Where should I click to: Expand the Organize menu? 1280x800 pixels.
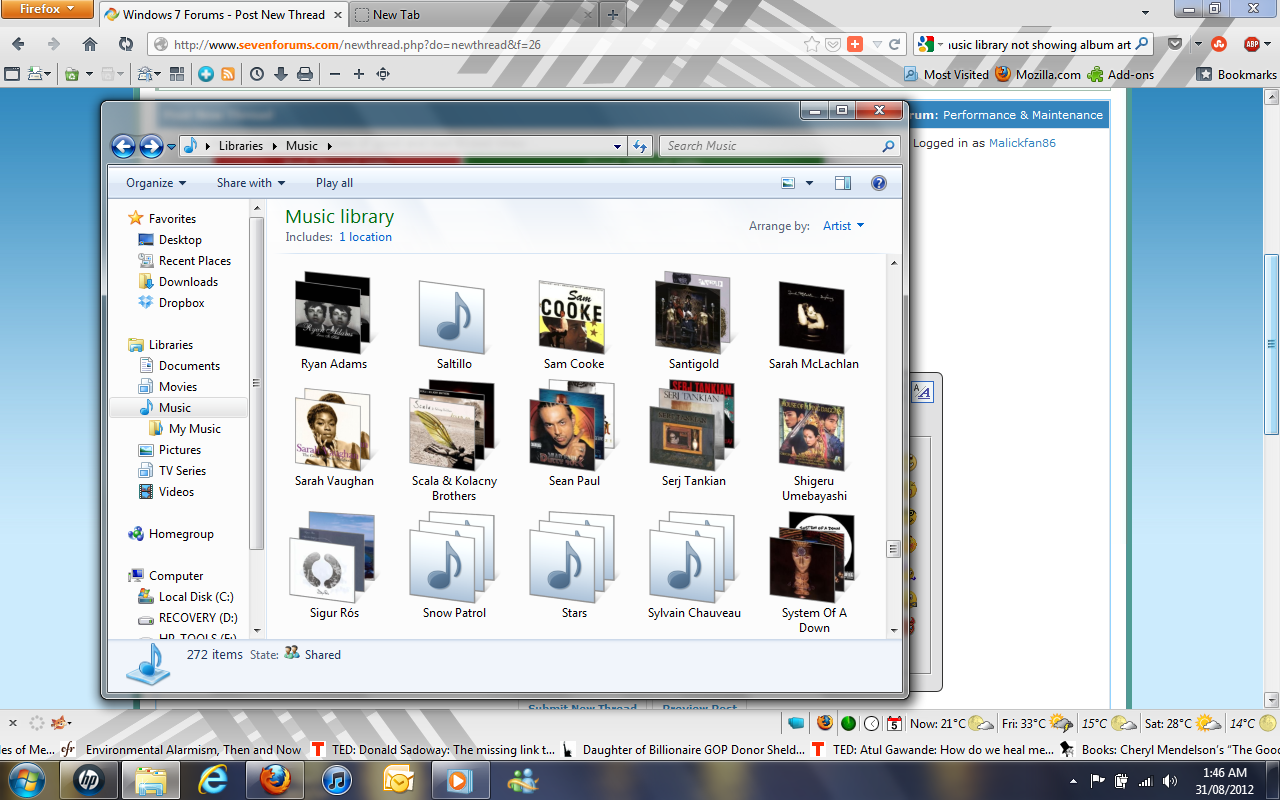point(156,183)
